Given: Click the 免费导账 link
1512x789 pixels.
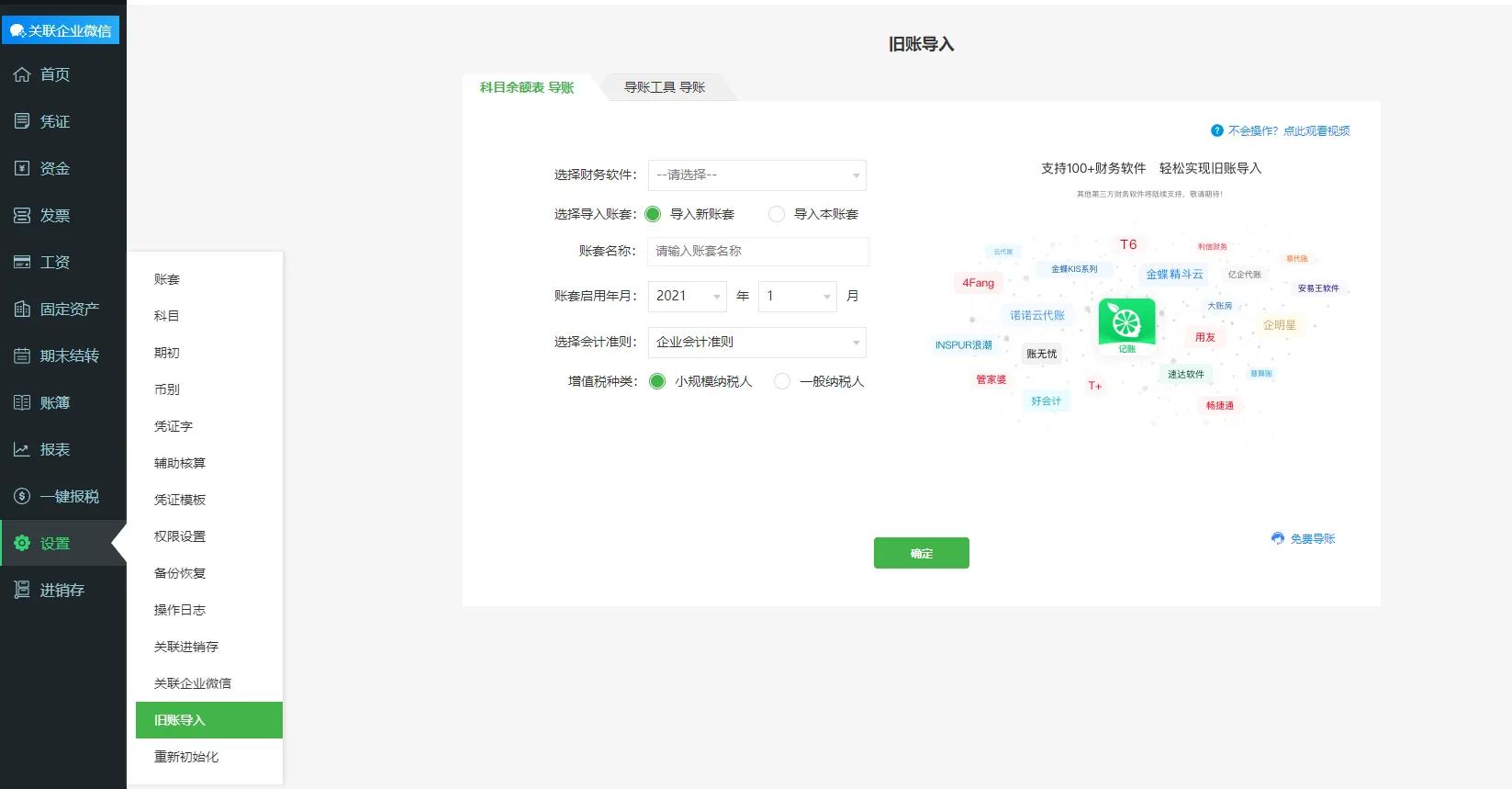Looking at the screenshot, I should [x=1313, y=539].
